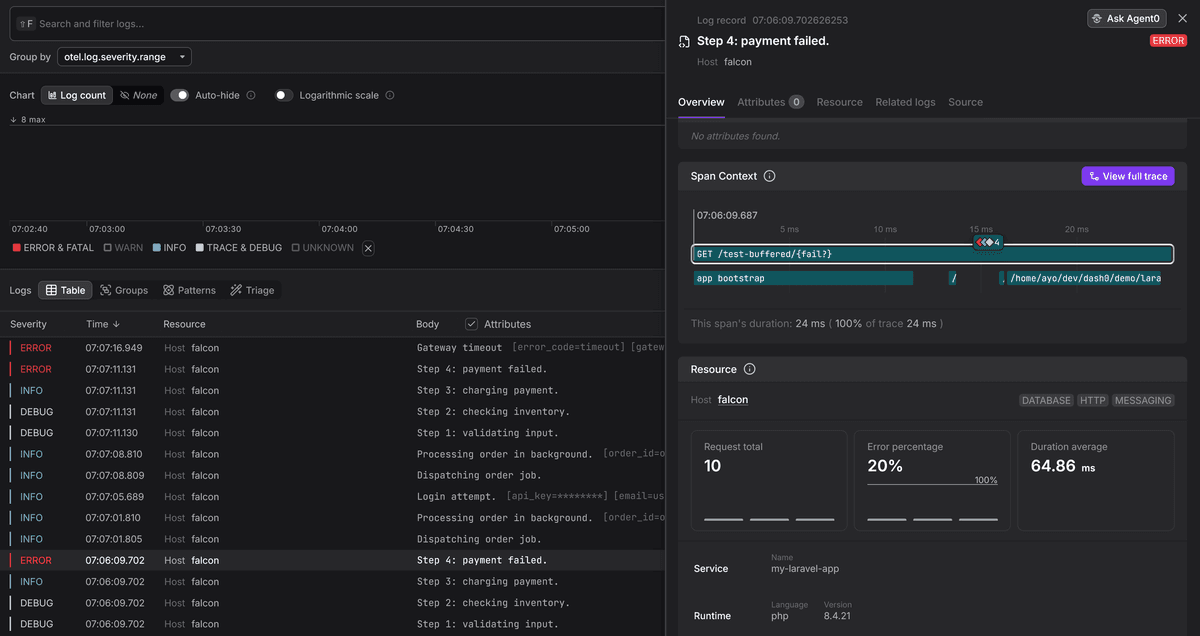Click the log record document icon

click(684, 41)
